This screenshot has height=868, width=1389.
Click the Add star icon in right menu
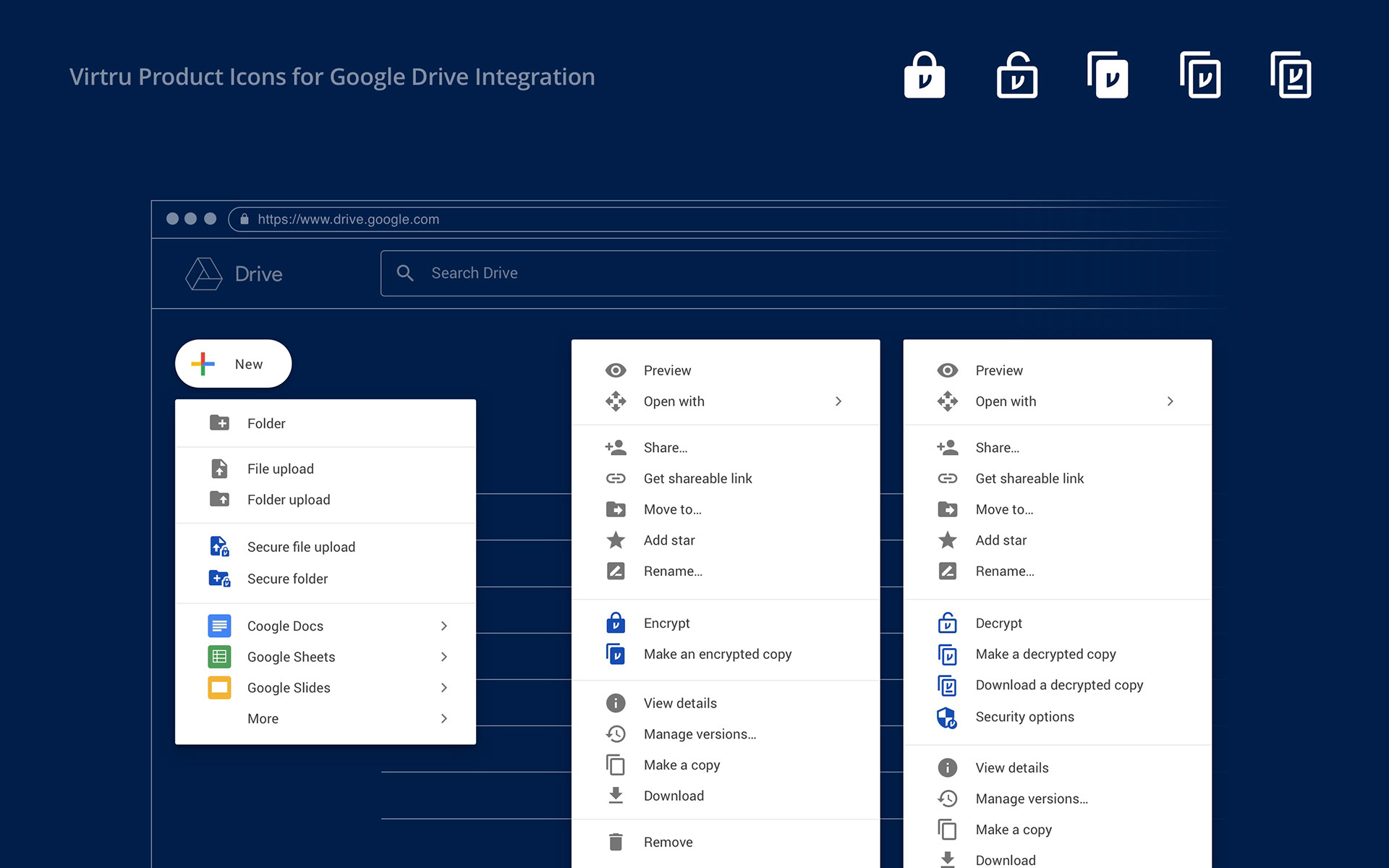[947, 540]
